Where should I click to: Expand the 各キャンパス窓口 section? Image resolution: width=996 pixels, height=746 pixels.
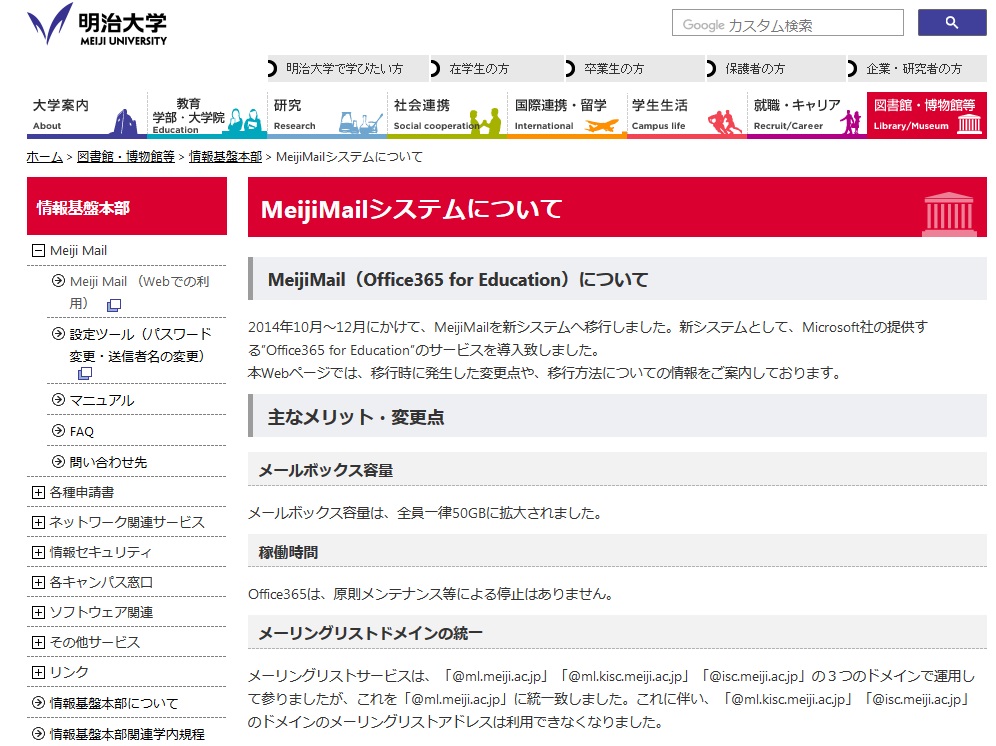(x=38, y=582)
